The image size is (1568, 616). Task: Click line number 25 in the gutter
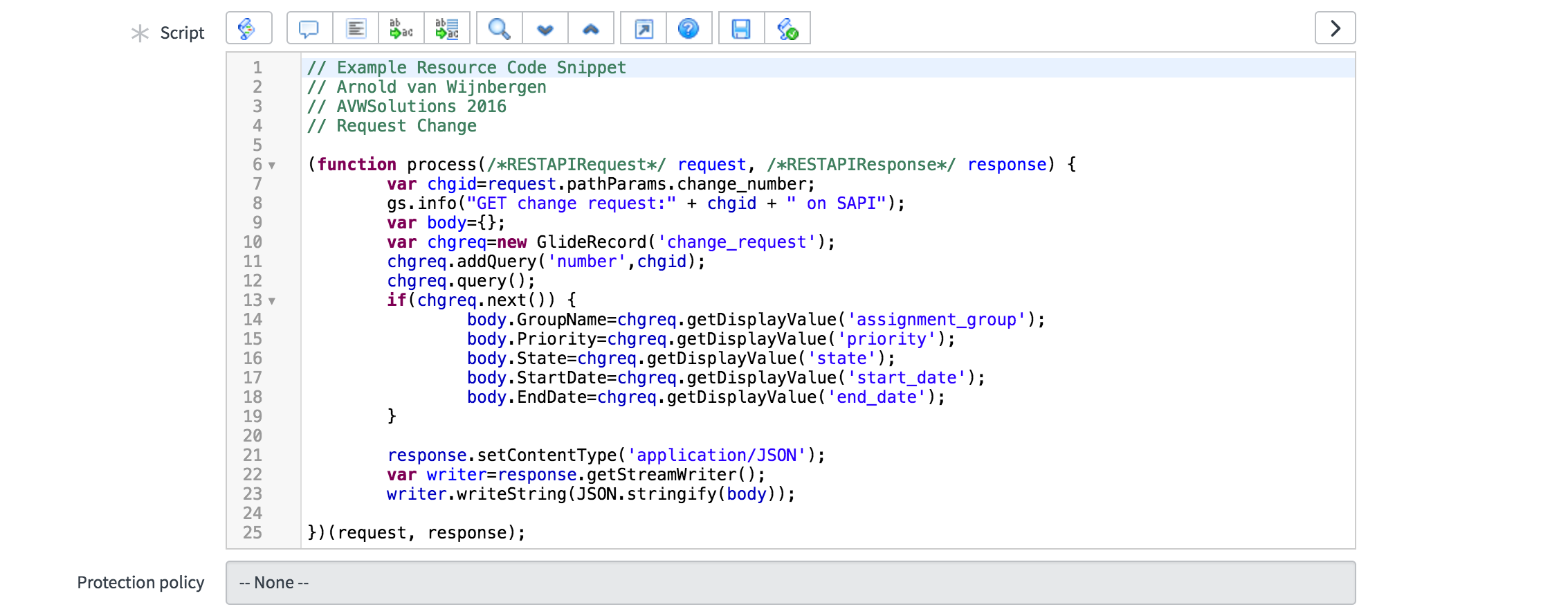(x=253, y=532)
